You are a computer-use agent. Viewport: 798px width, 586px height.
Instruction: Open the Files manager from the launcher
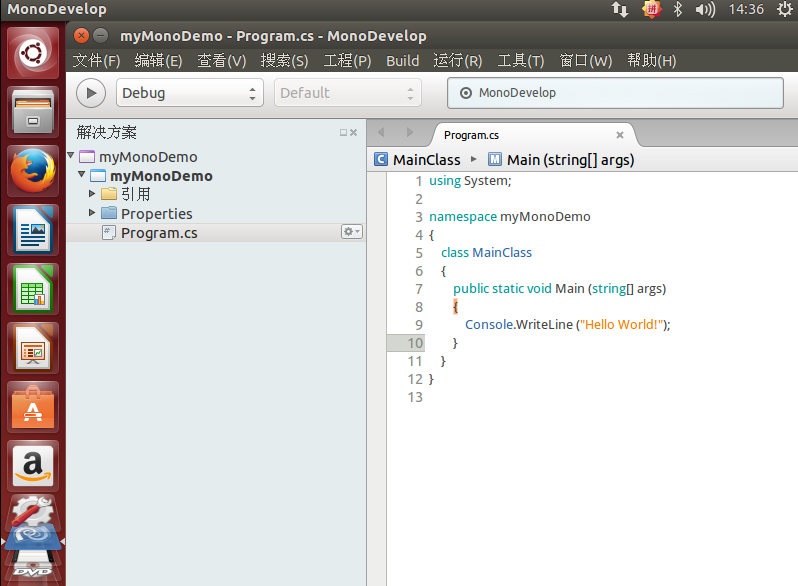pyautogui.click(x=33, y=112)
